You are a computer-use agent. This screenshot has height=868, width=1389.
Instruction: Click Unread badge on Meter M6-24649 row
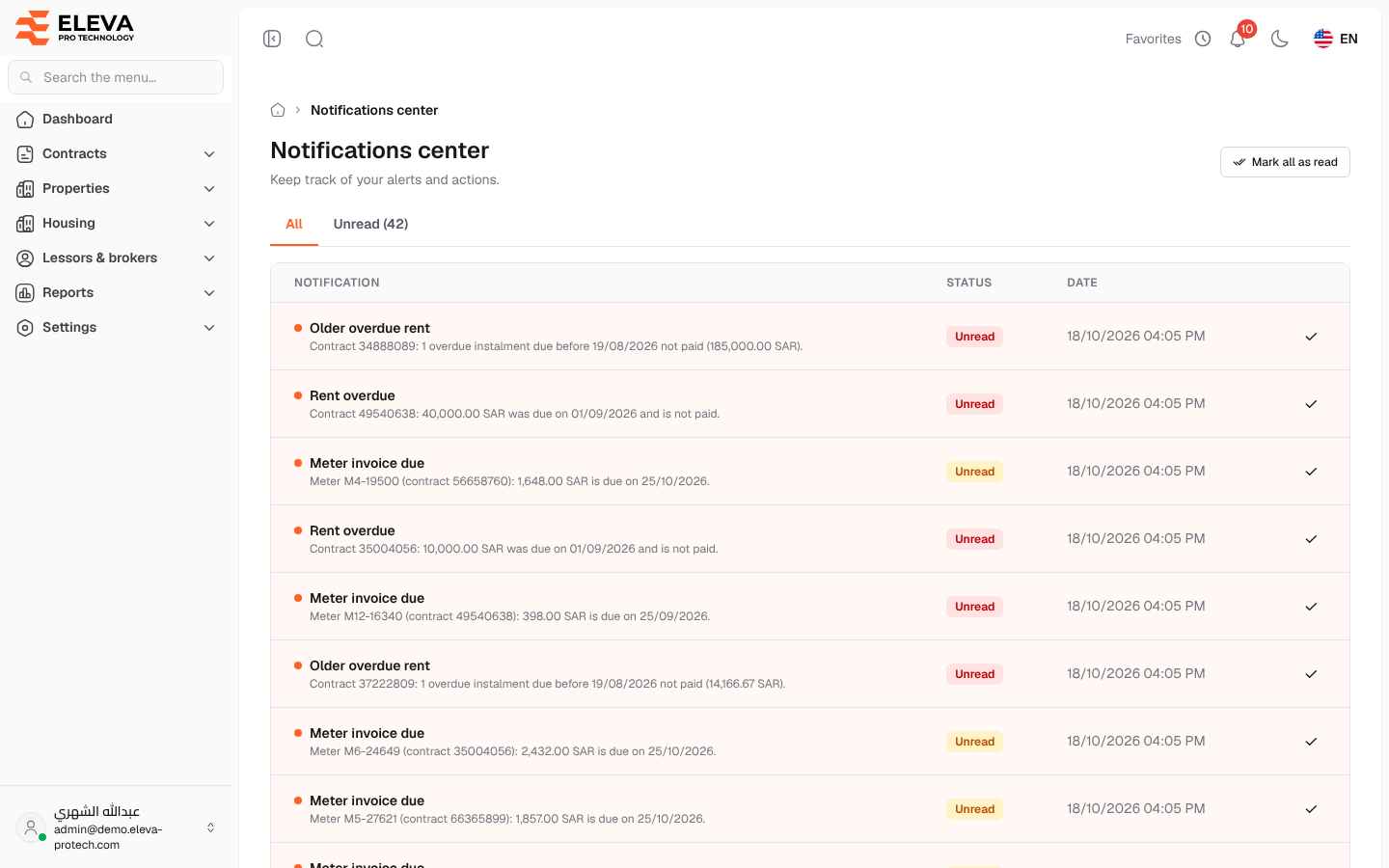(x=974, y=742)
